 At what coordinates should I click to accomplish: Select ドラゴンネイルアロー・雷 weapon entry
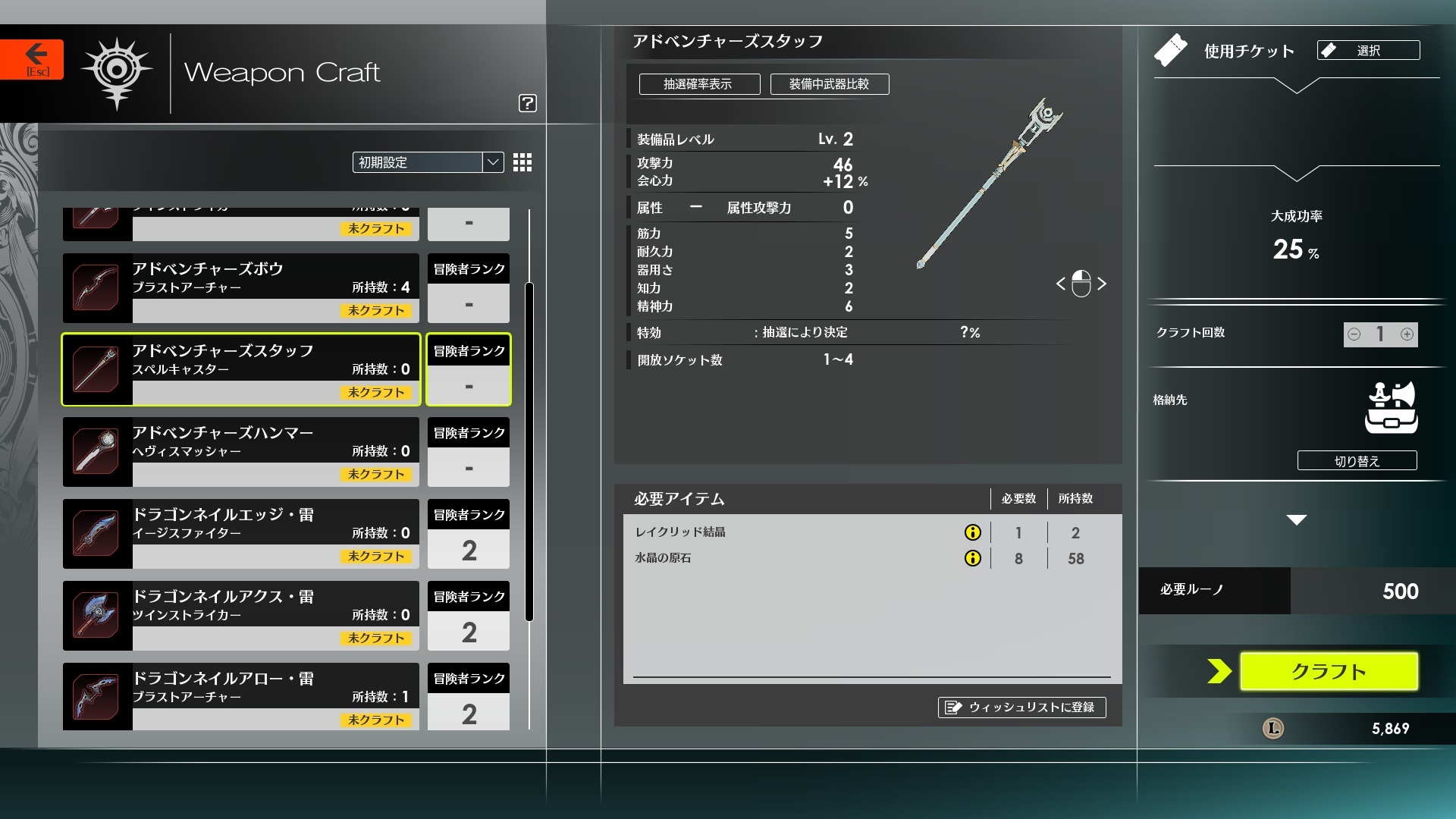(x=241, y=697)
